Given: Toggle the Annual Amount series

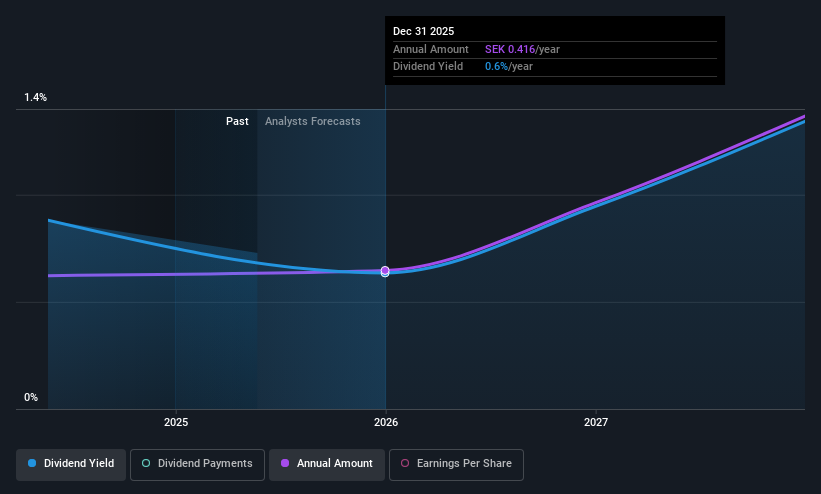Looking at the screenshot, I should point(327,464).
